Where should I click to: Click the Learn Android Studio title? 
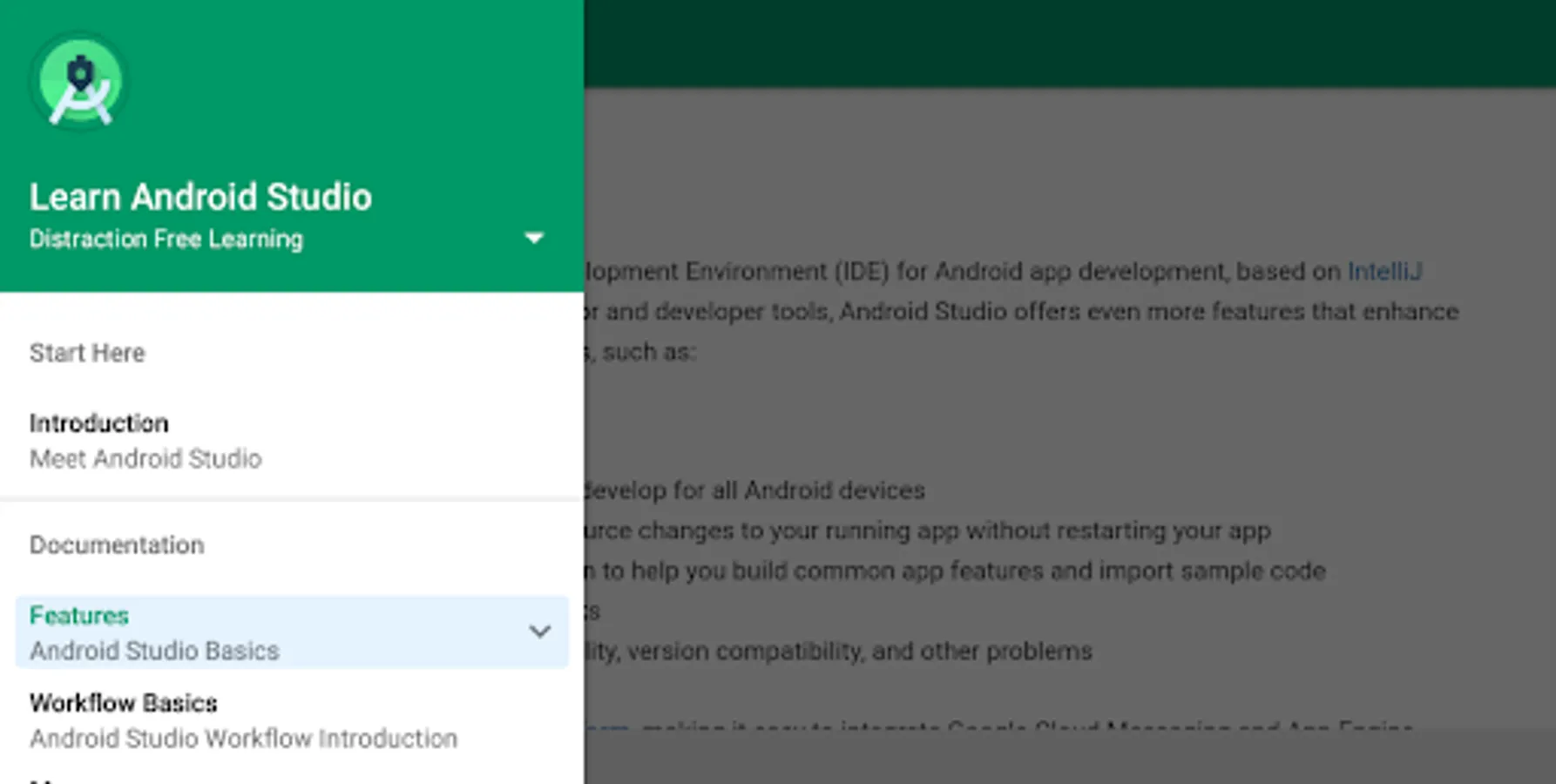coord(200,197)
